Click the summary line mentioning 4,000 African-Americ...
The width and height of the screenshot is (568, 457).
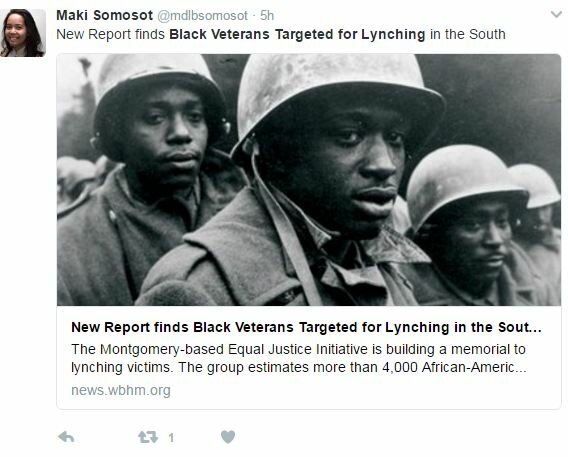[299, 367]
